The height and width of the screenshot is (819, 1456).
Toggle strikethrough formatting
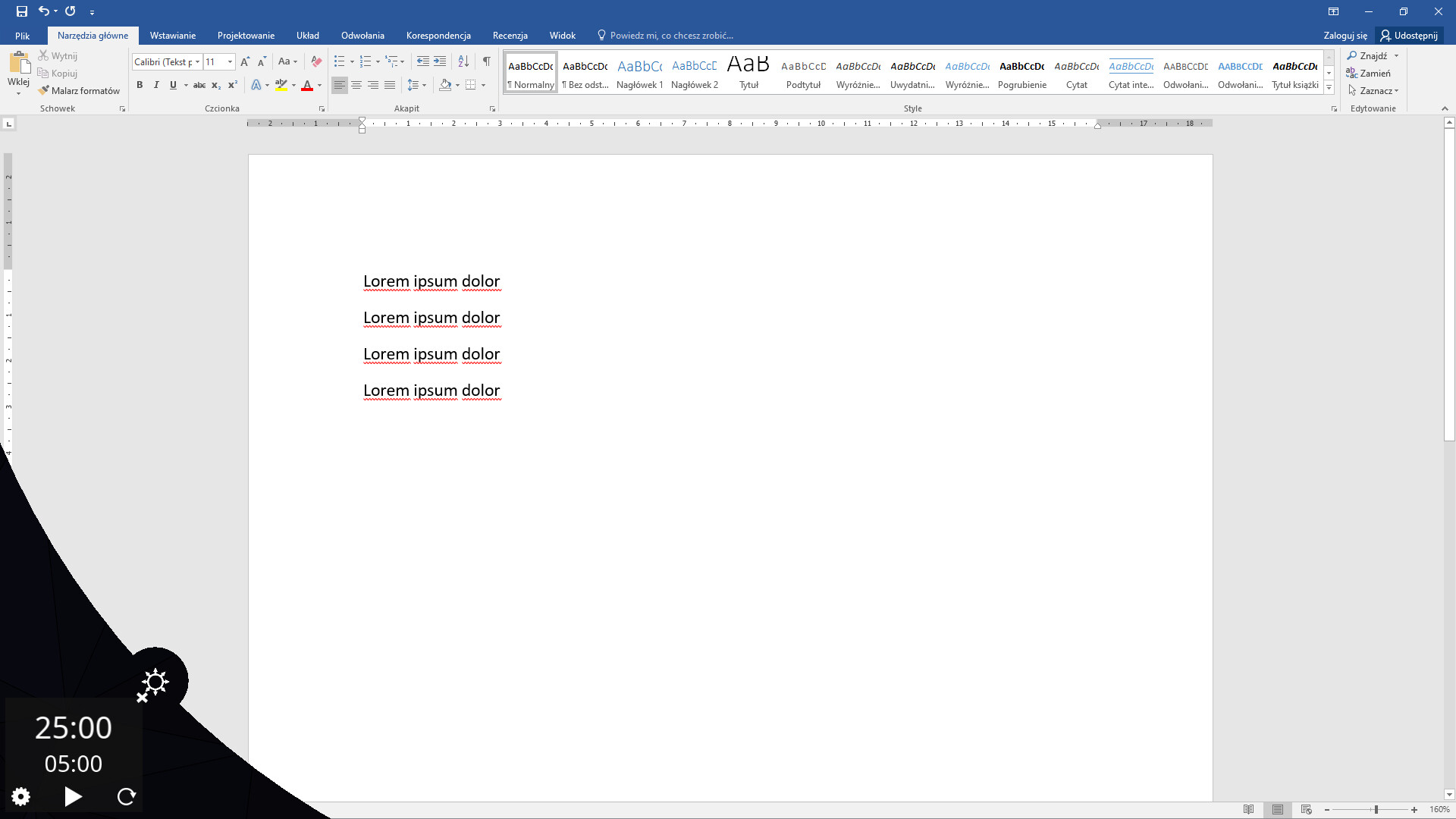pos(199,85)
